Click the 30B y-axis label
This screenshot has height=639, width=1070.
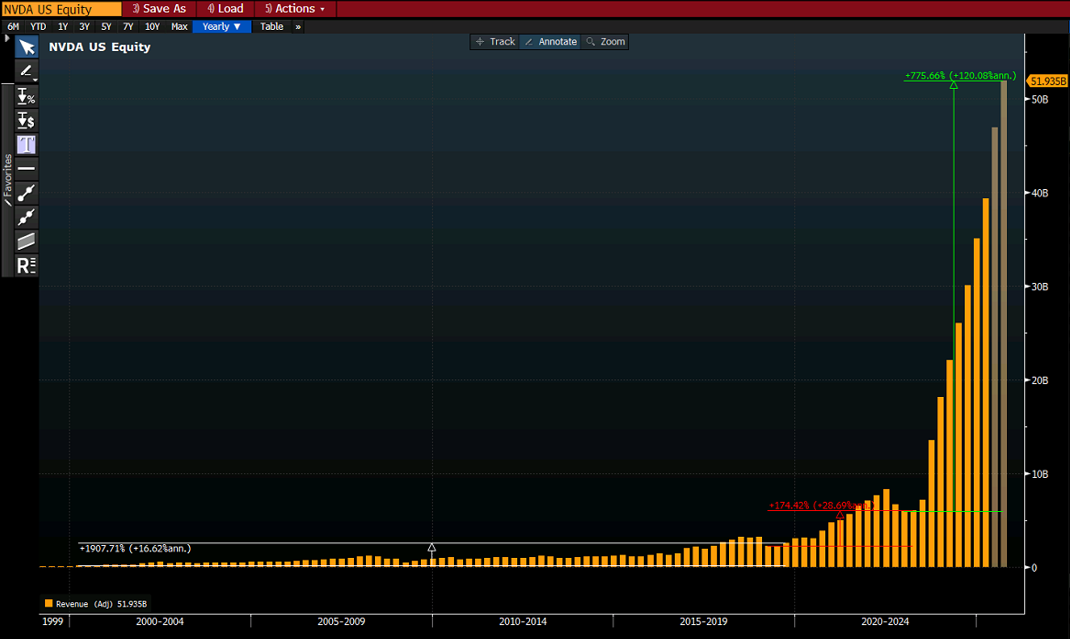(1040, 287)
